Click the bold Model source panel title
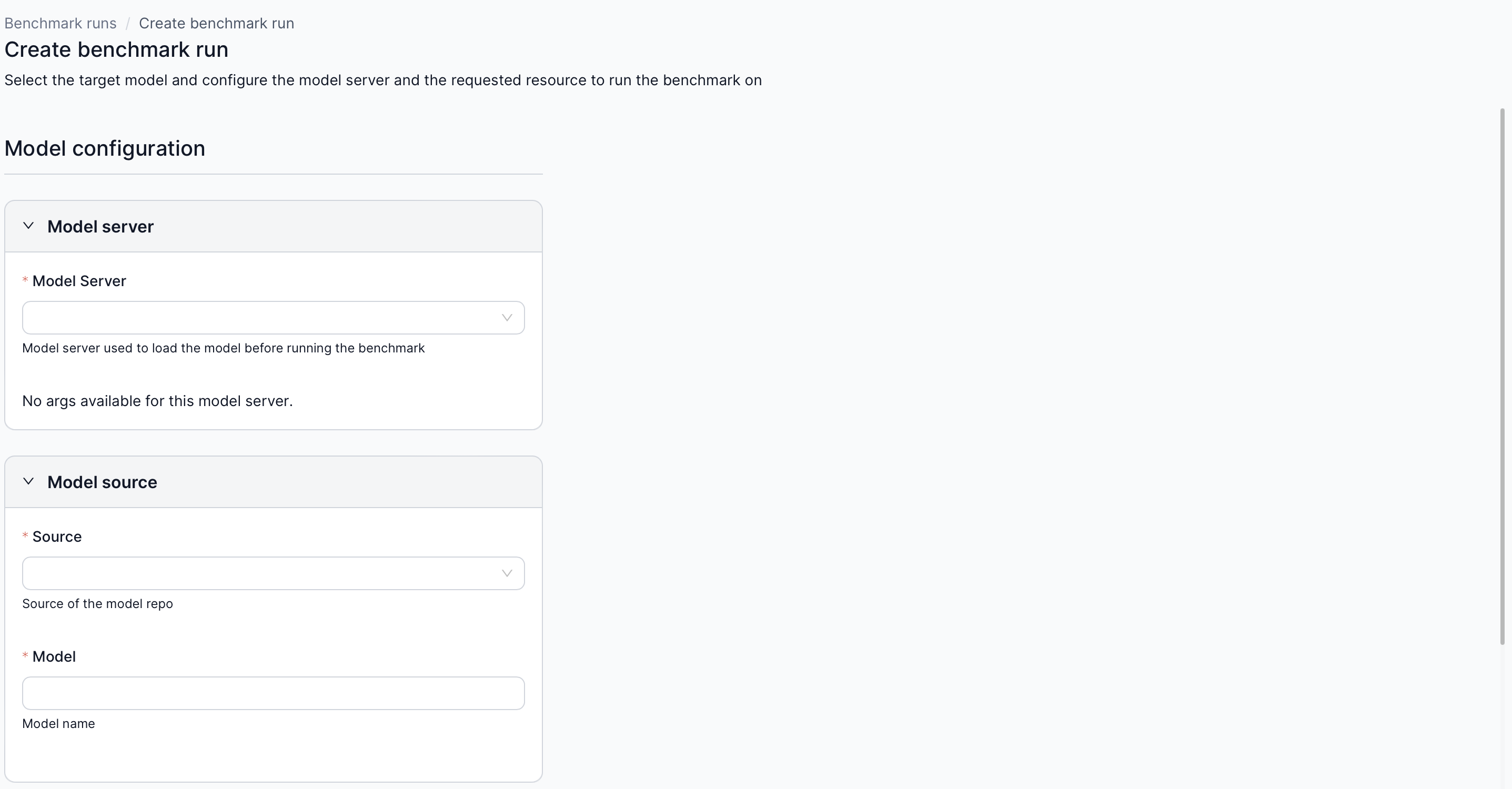Viewport: 1512px width, 789px height. pyautogui.click(x=102, y=482)
